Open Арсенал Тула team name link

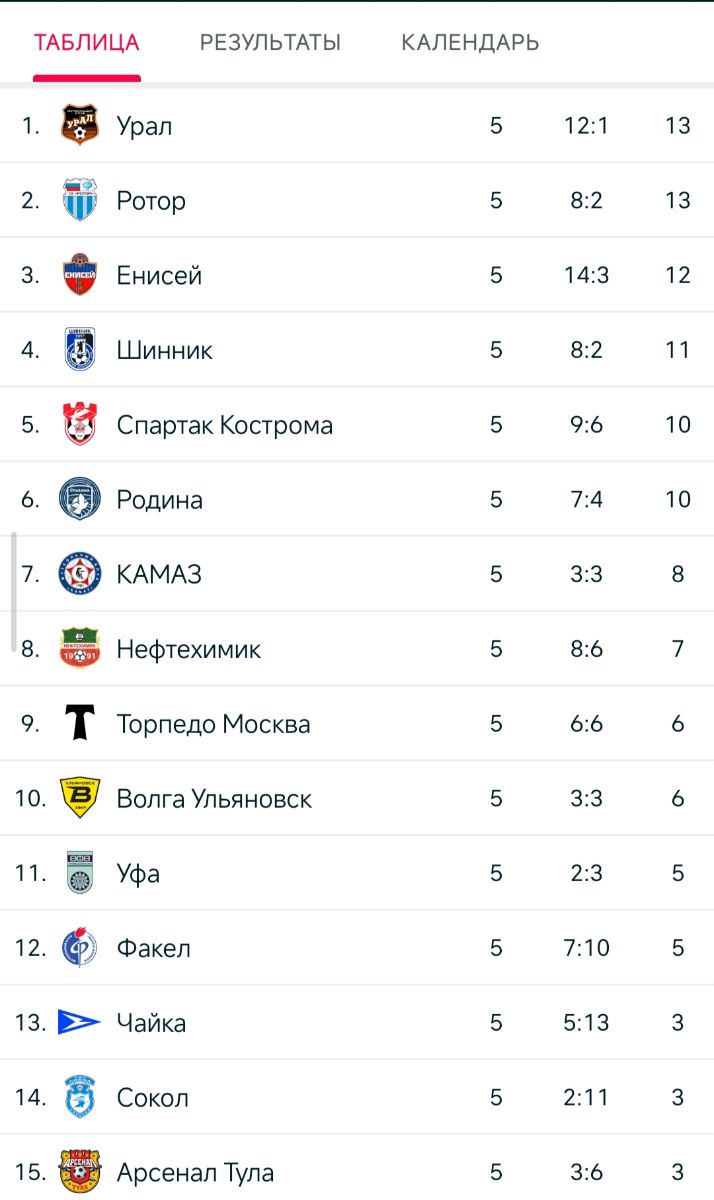(195, 1172)
